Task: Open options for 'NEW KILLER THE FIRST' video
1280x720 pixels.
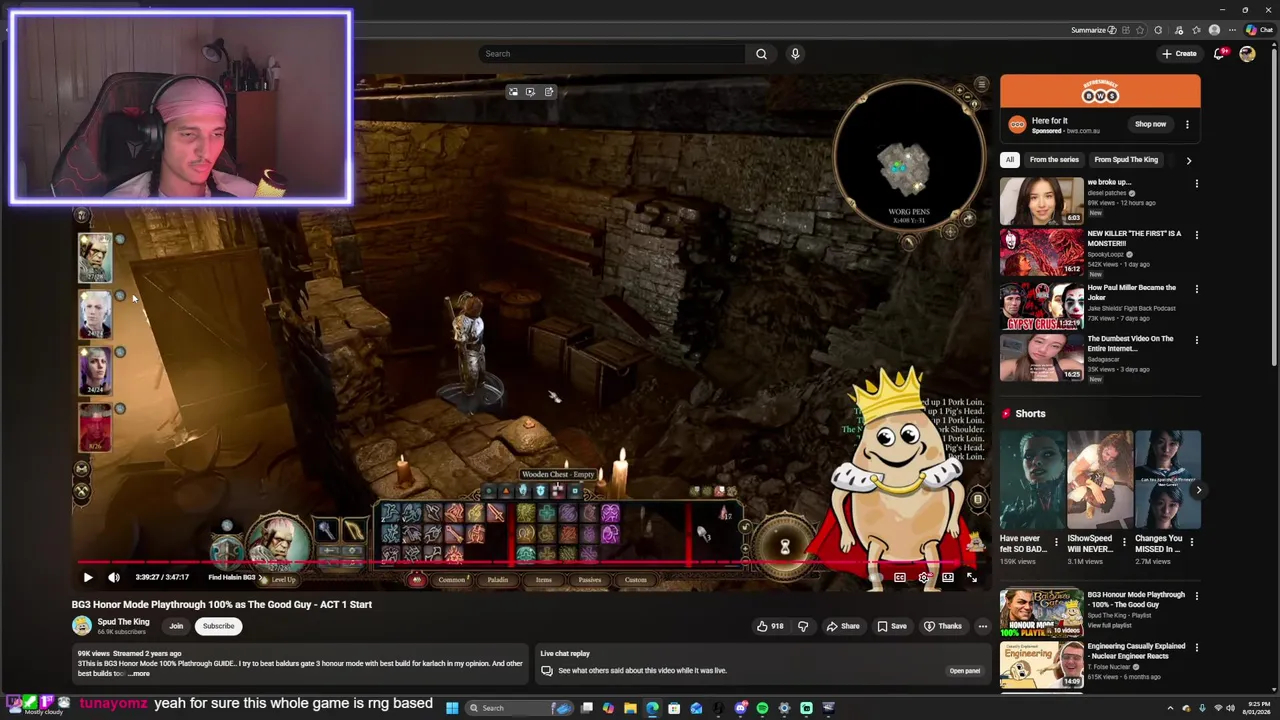Action: click(x=1196, y=235)
